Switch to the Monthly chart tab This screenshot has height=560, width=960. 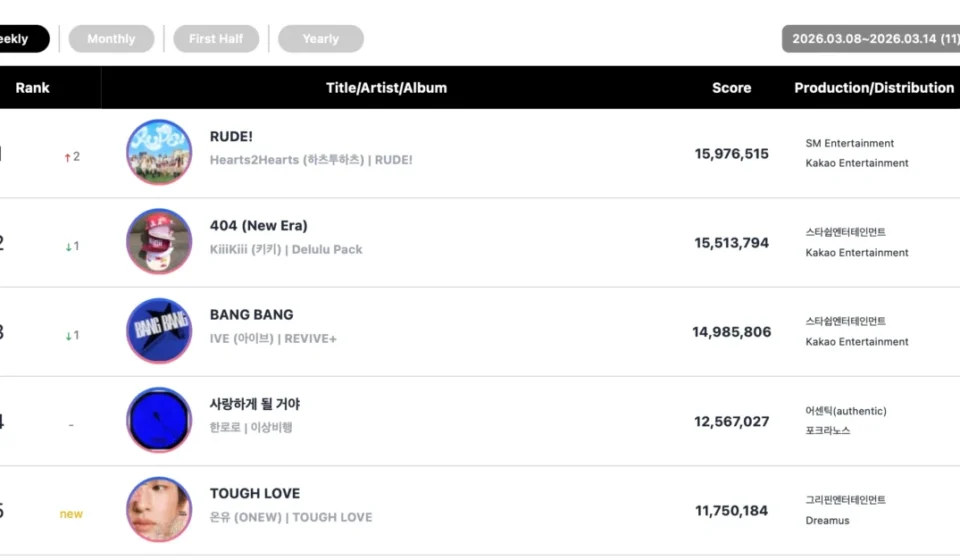111,39
